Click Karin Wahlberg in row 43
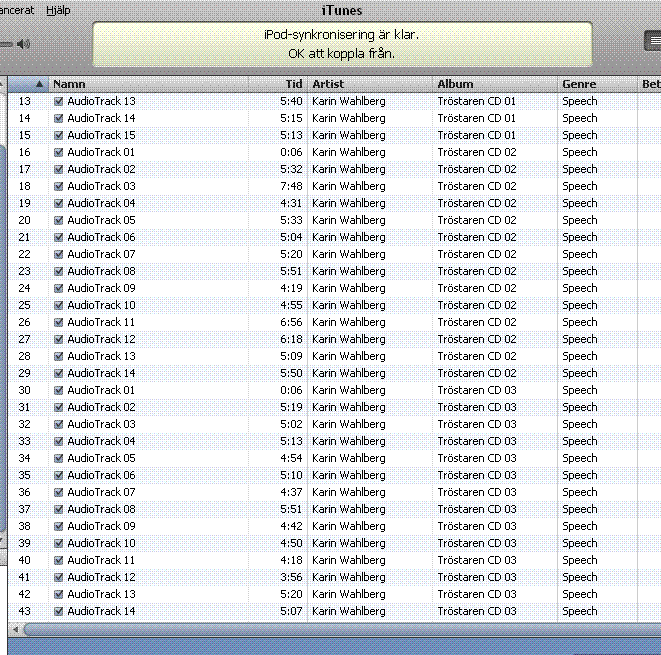Screen dimensions: 661x655 click(x=349, y=611)
